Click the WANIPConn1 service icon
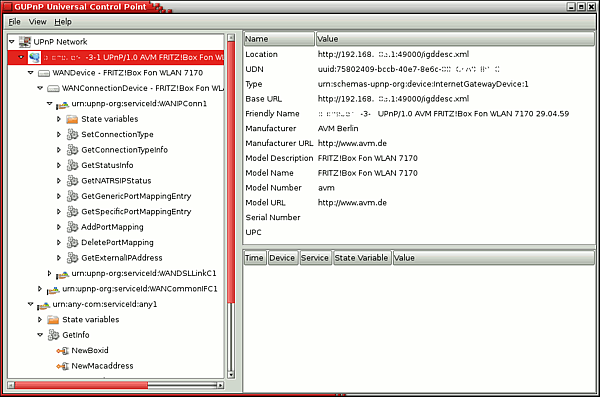Screen dimensions: 600x397 (62, 104)
